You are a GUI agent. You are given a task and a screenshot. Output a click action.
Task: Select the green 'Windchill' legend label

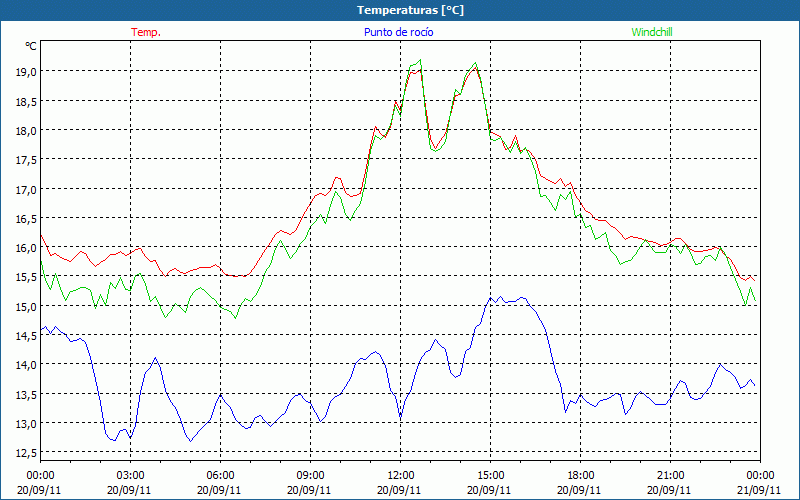[x=652, y=32]
